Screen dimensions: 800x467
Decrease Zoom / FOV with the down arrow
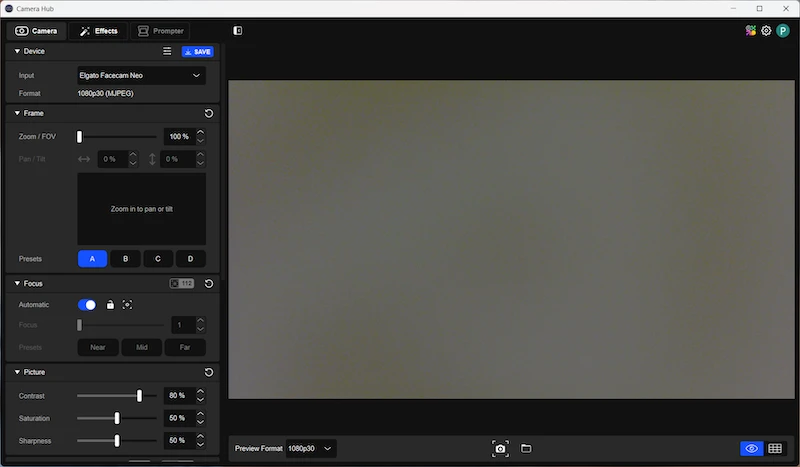point(201,140)
